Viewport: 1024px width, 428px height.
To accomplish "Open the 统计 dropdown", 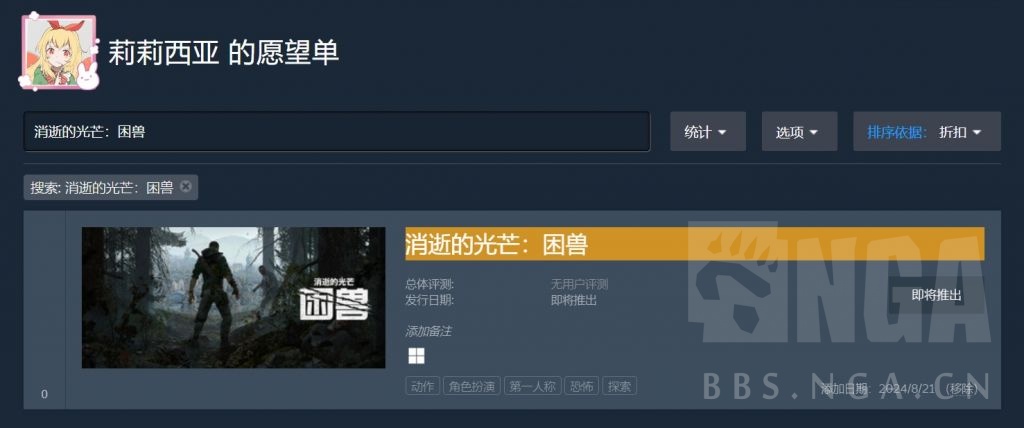I will tap(708, 131).
